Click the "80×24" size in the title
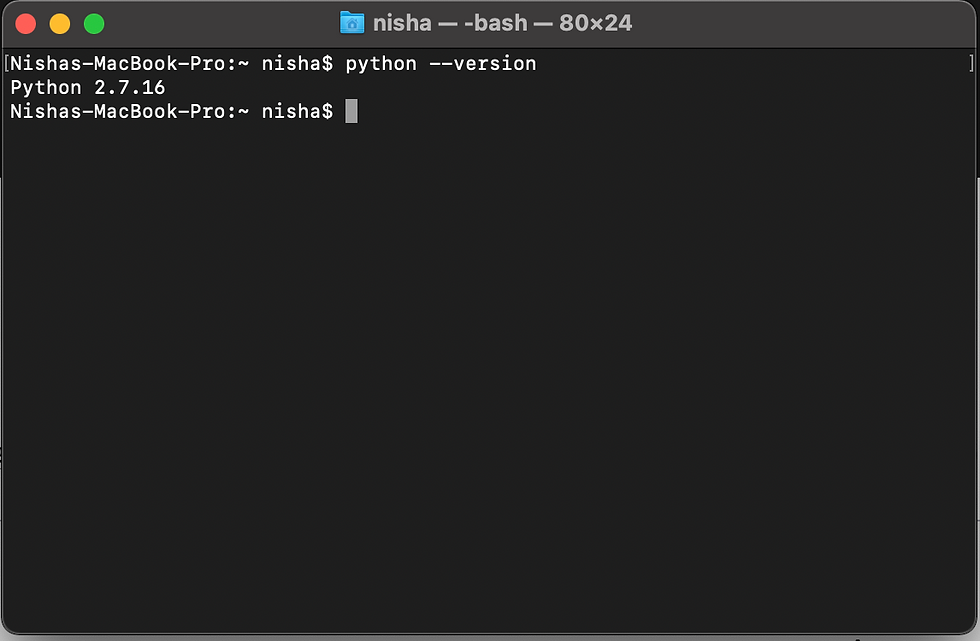This screenshot has height=641, width=980. (x=596, y=23)
